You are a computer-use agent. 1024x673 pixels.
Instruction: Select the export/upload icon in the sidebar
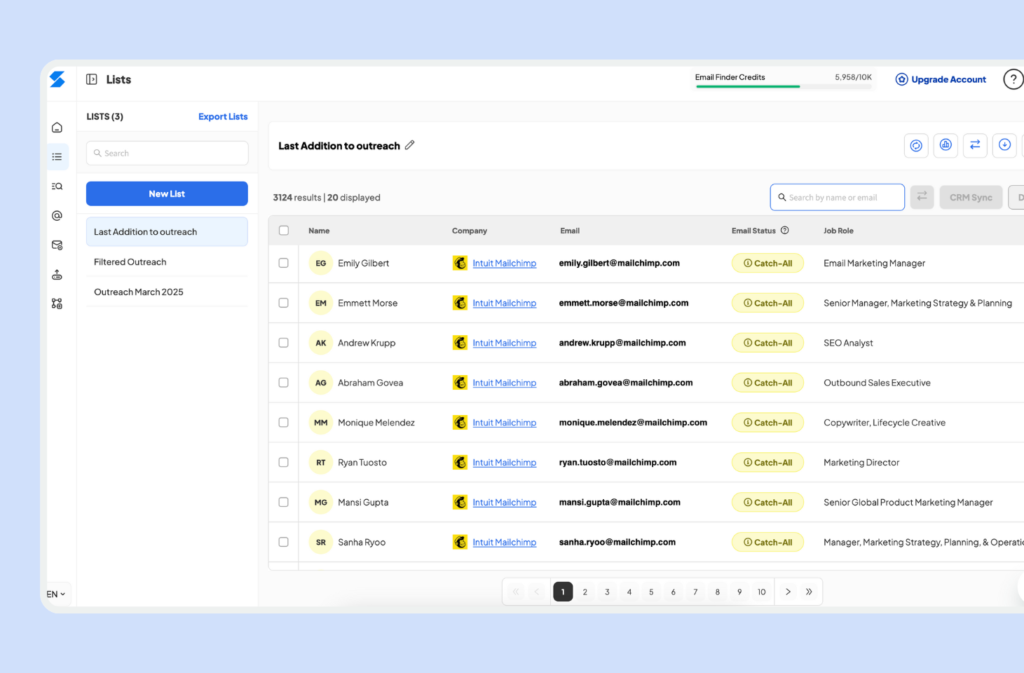57,274
